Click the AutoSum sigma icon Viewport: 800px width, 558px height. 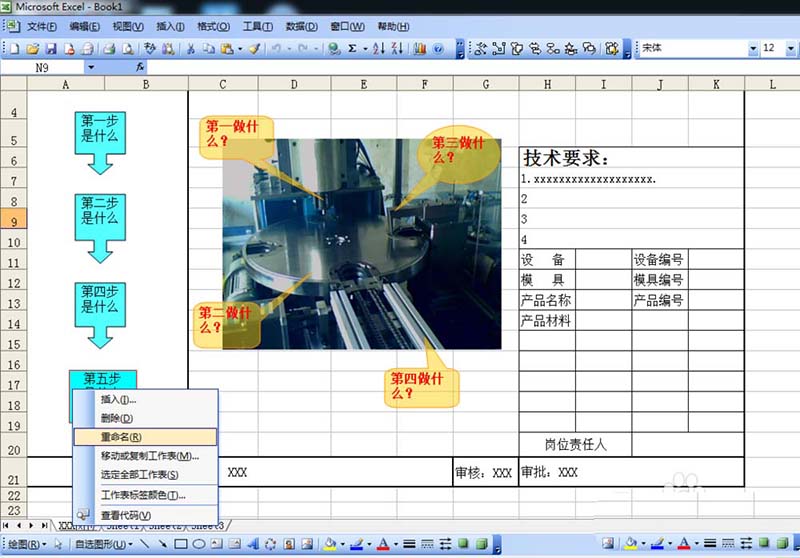[x=352, y=47]
